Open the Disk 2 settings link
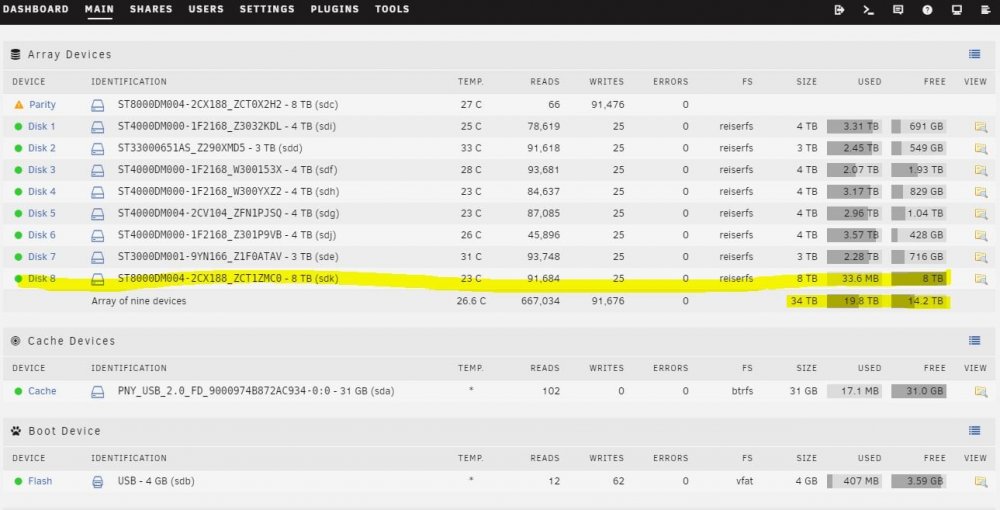The width and height of the screenshot is (1000, 510). (41, 148)
